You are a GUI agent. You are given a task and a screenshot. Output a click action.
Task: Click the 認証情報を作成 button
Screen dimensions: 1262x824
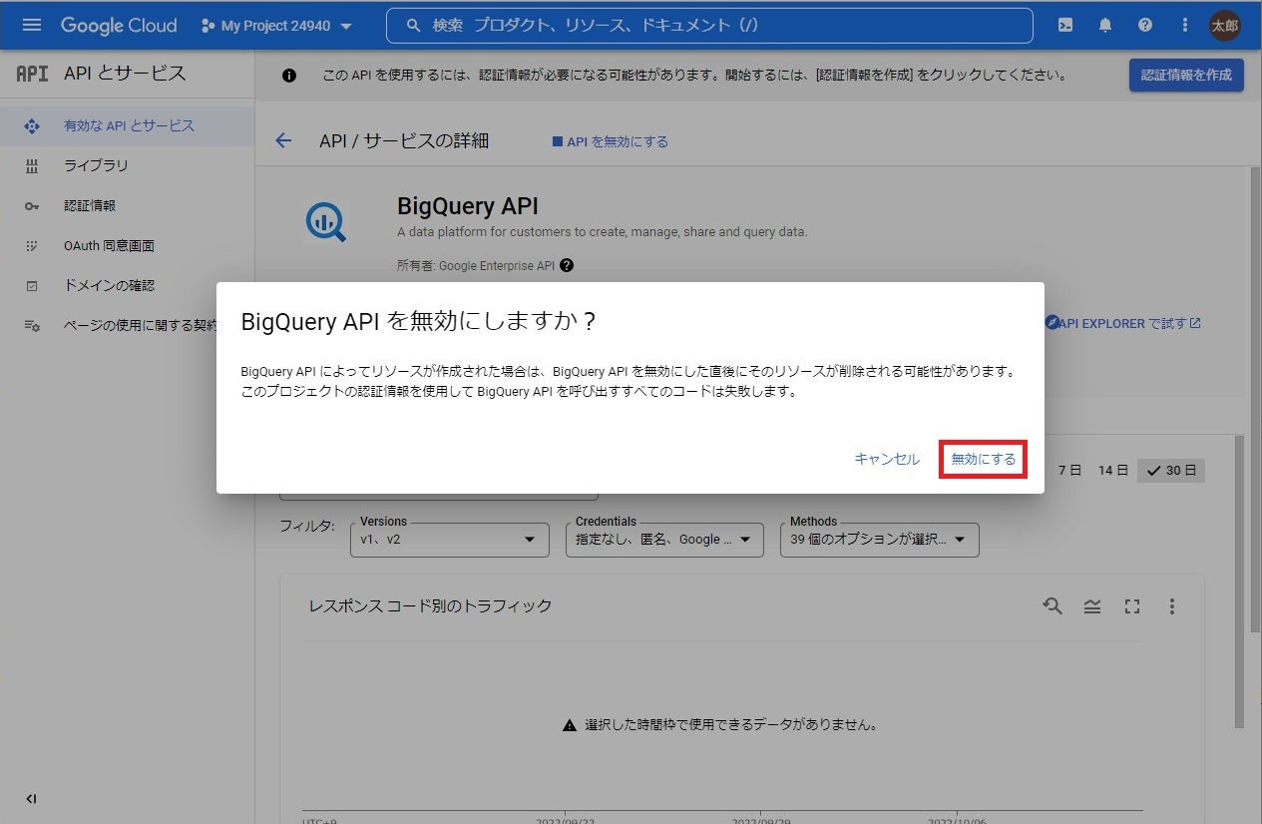pyautogui.click(x=1186, y=75)
